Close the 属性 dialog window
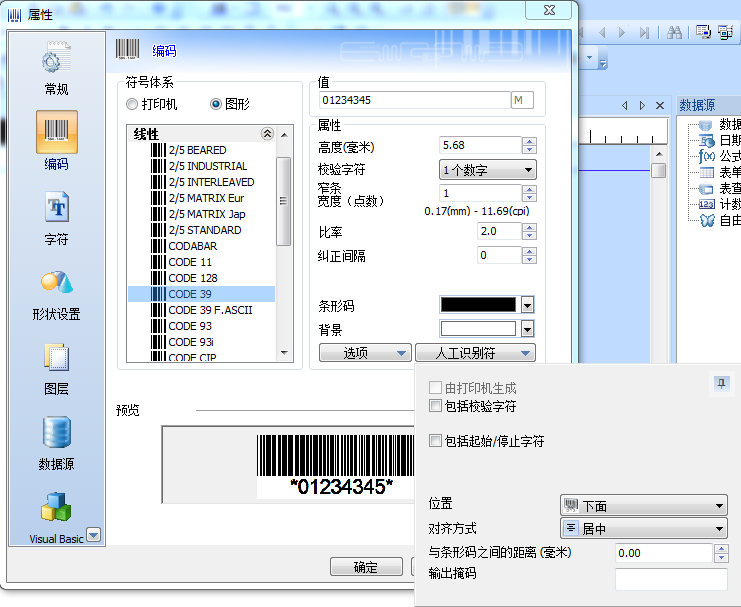 click(549, 10)
